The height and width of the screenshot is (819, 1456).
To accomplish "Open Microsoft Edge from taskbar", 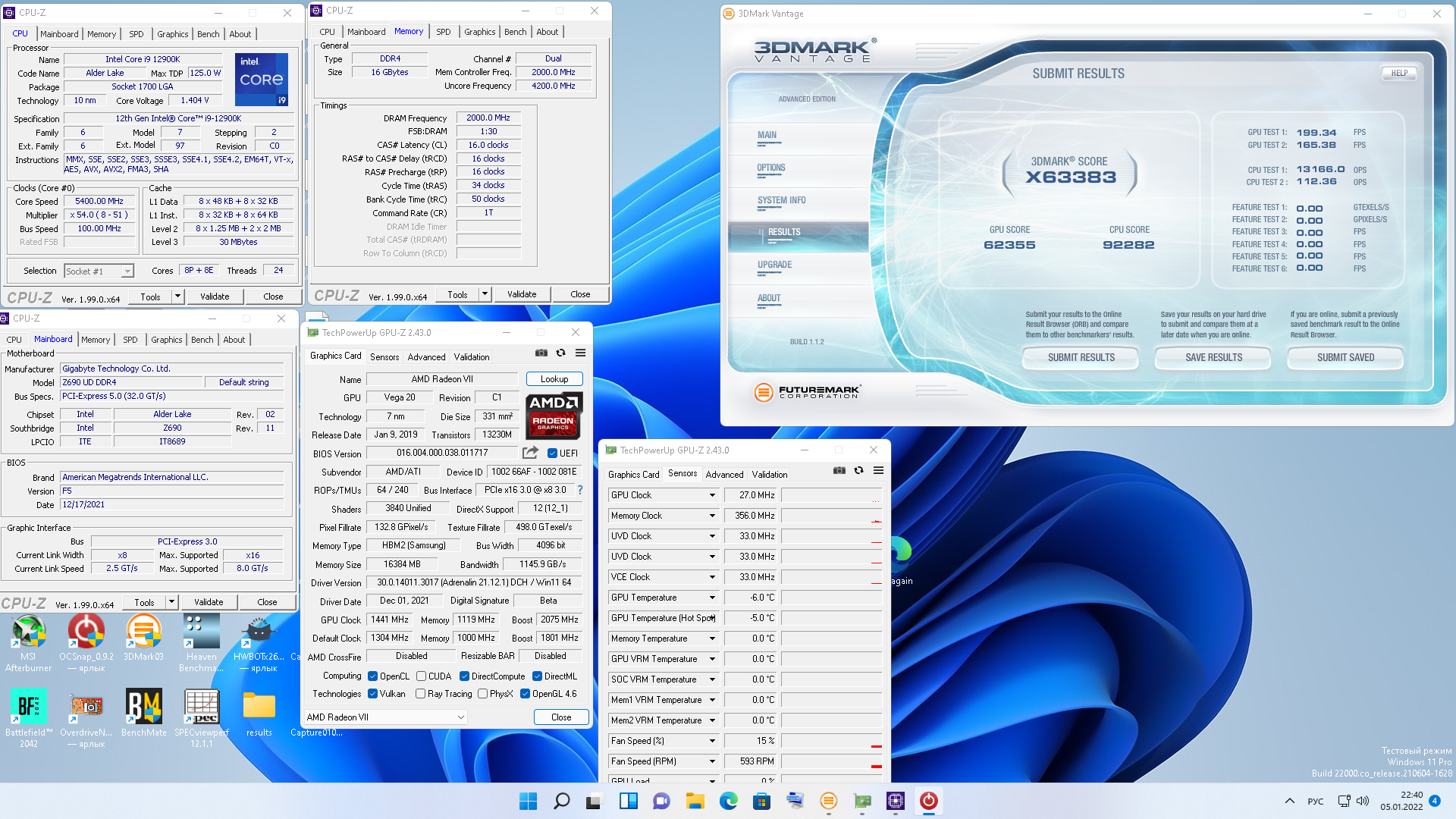I will point(729,801).
